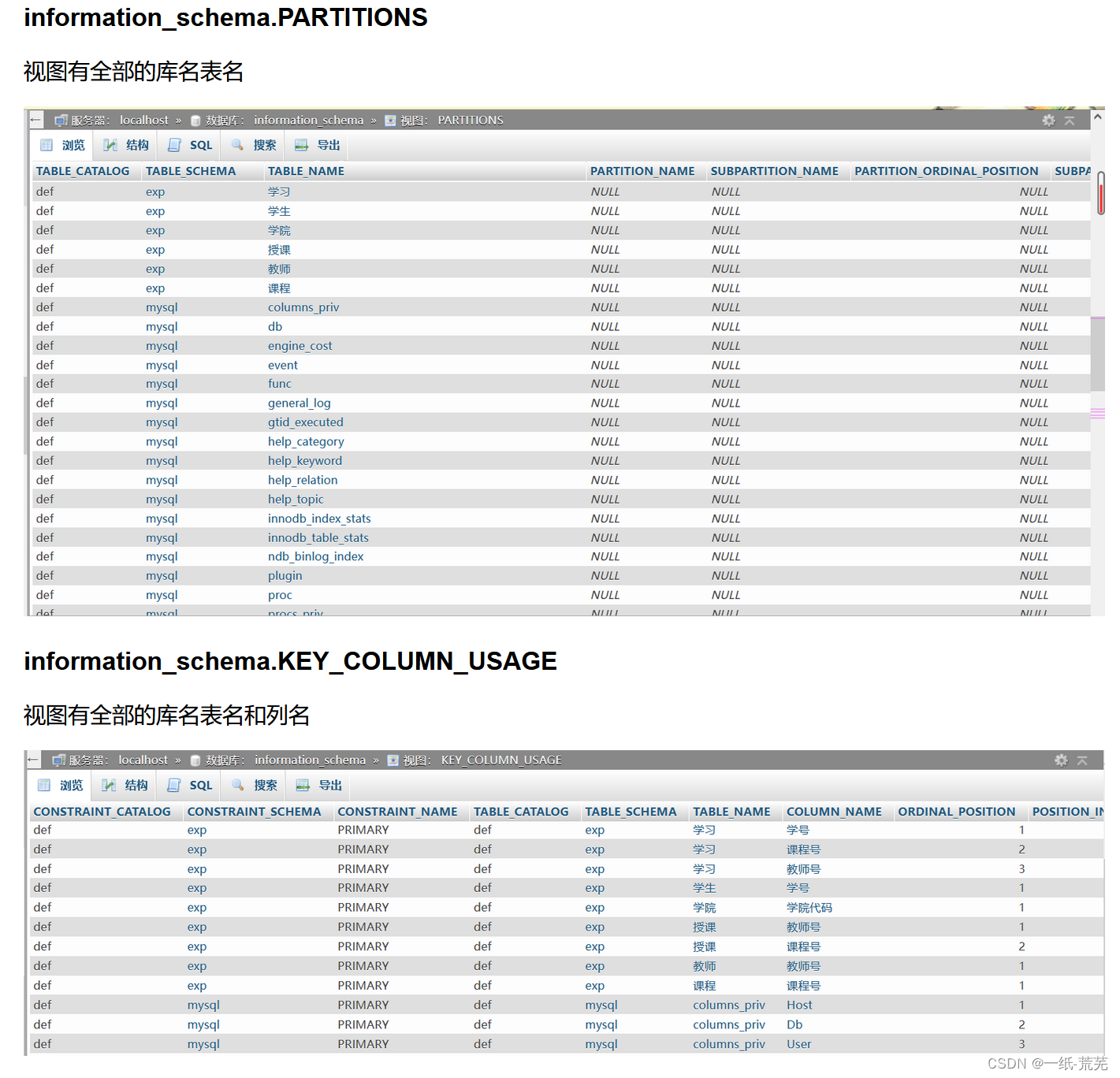Select 'func' table name cell

280,384
